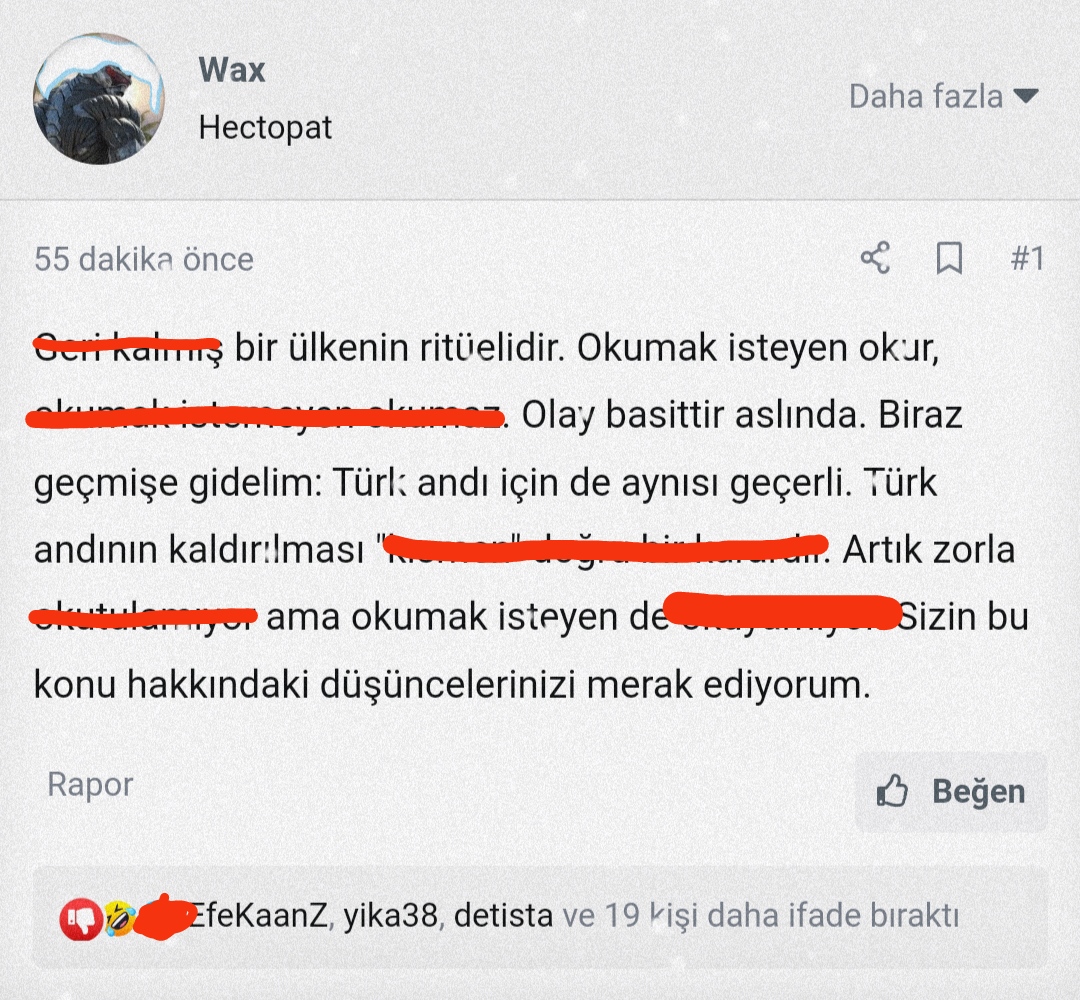Open EfeKaanZ's profile from reactions

(x=258, y=916)
